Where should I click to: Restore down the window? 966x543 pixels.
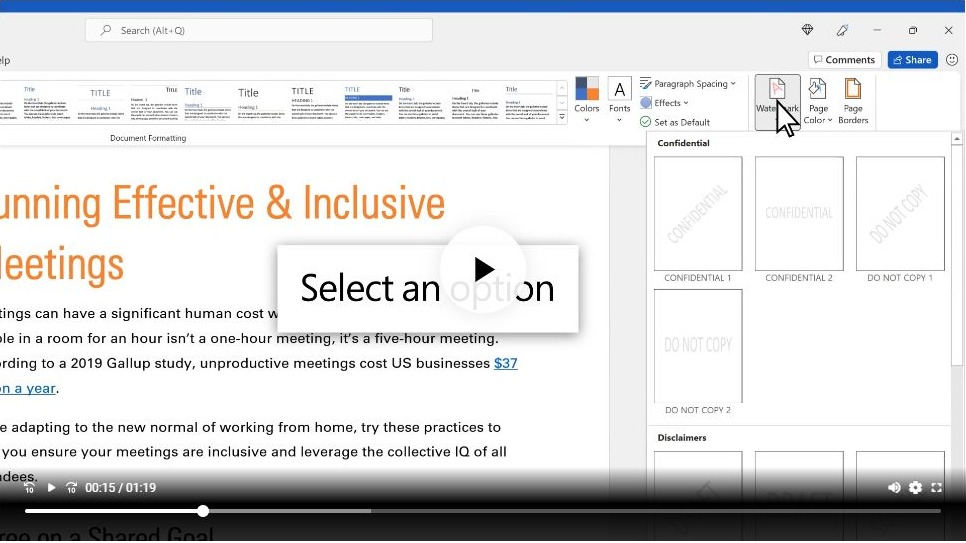[912, 30]
